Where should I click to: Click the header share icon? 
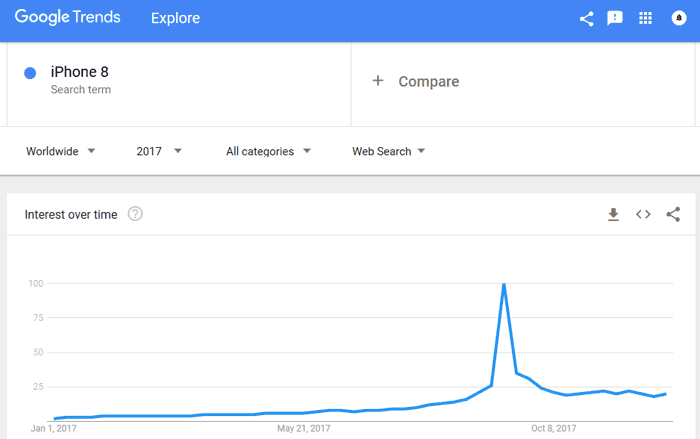pyautogui.click(x=586, y=18)
